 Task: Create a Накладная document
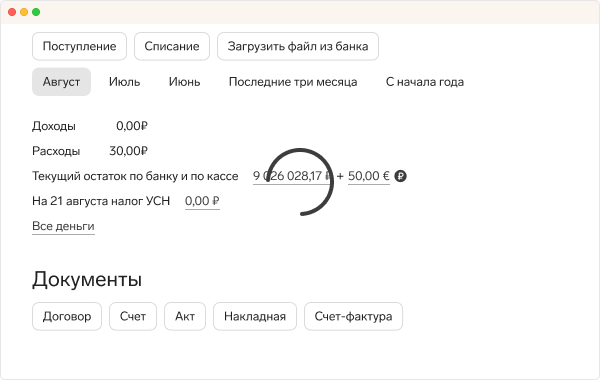point(255,316)
